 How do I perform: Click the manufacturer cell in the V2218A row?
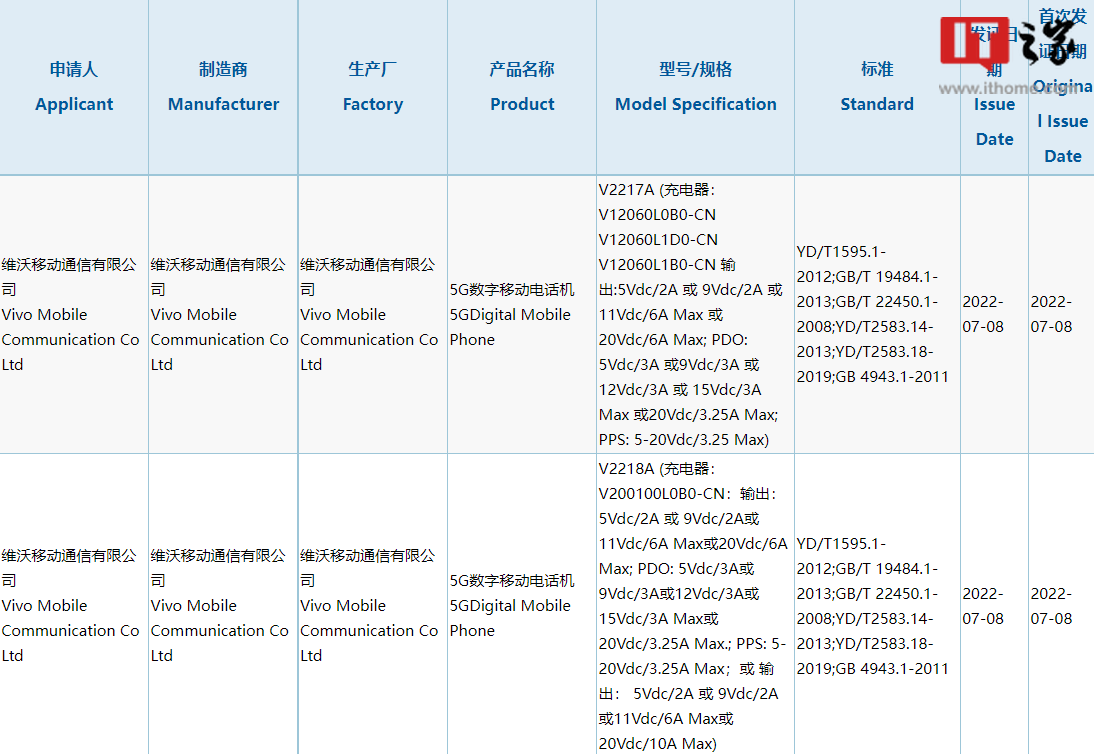tap(223, 605)
